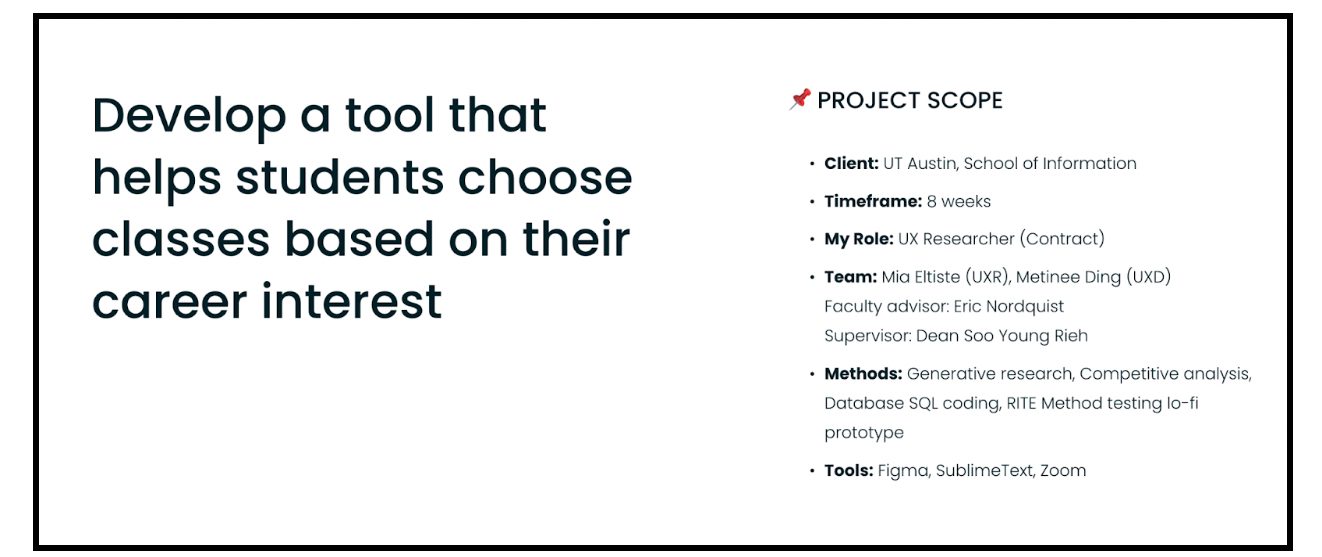The height and width of the screenshot is (557, 1322).
Task: Click the headline words 'career interest'
Action: (267, 301)
